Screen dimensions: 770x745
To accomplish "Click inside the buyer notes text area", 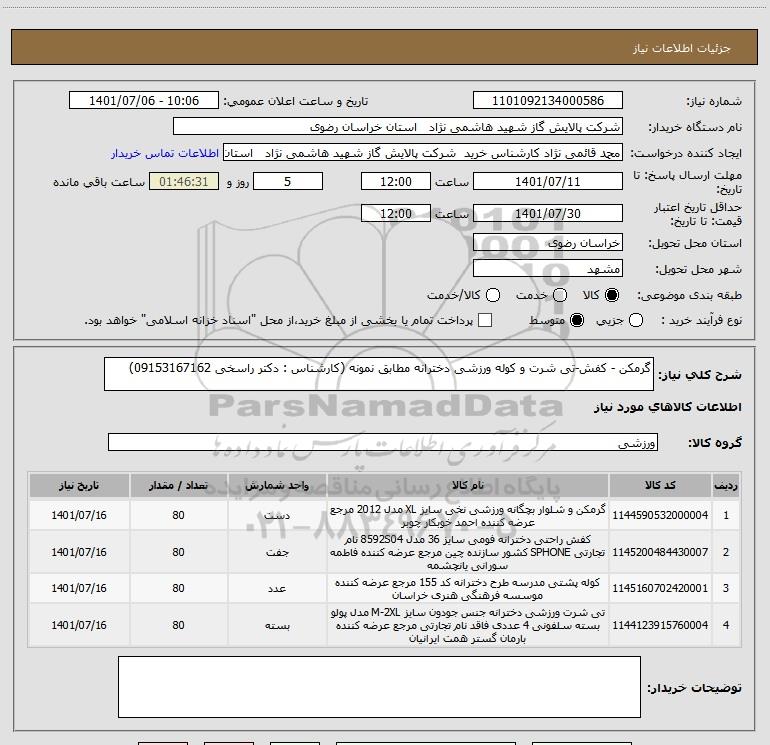I will tap(379, 690).
